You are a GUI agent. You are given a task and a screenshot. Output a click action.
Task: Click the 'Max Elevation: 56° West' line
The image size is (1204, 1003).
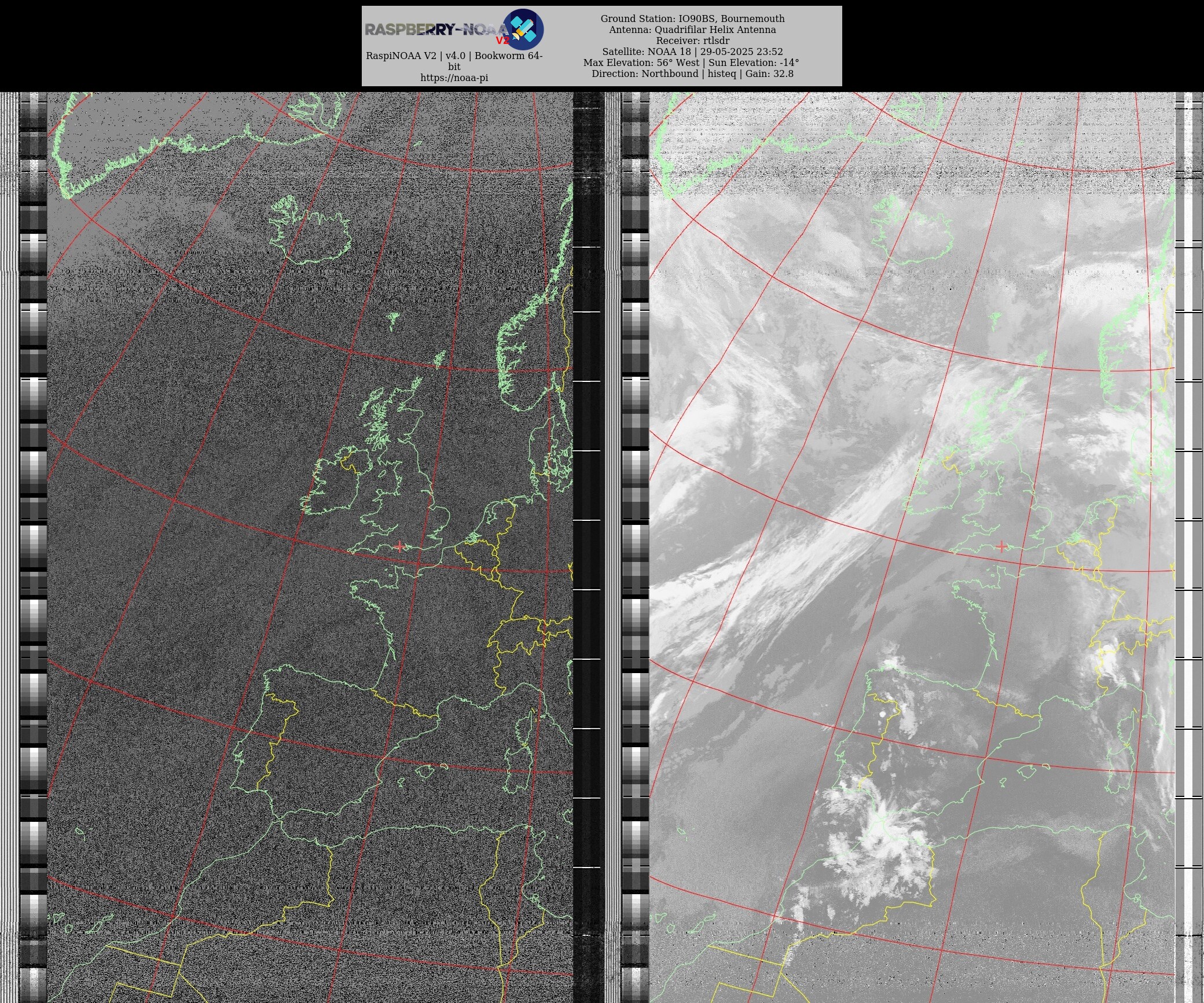pos(691,63)
